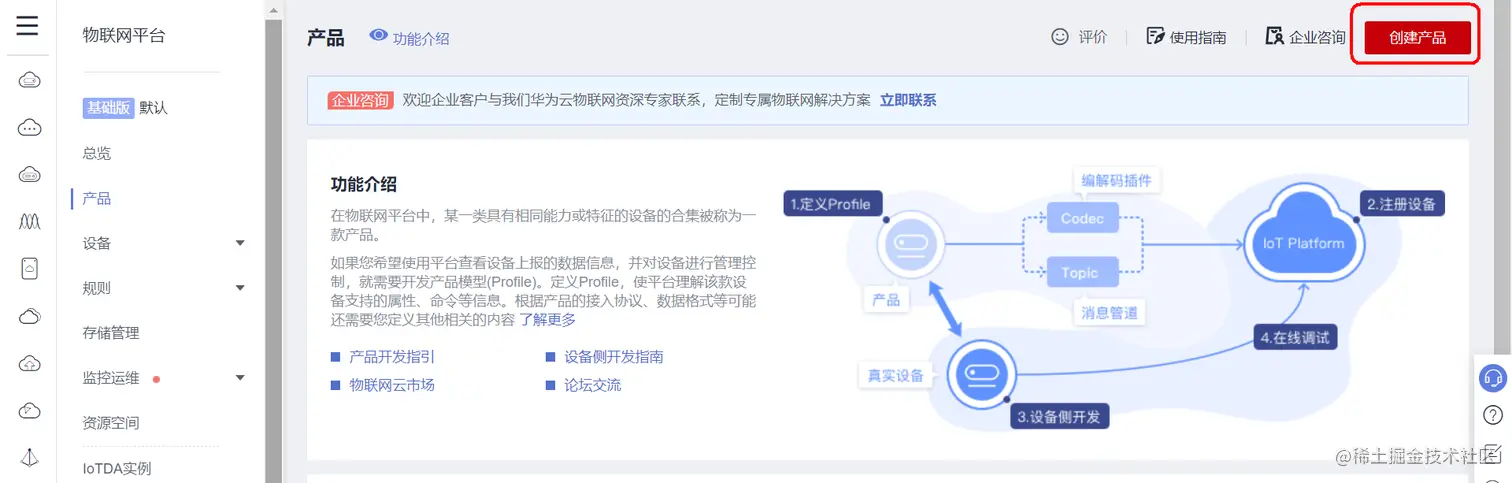Click the 了解更多 link

[x=547, y=320]
